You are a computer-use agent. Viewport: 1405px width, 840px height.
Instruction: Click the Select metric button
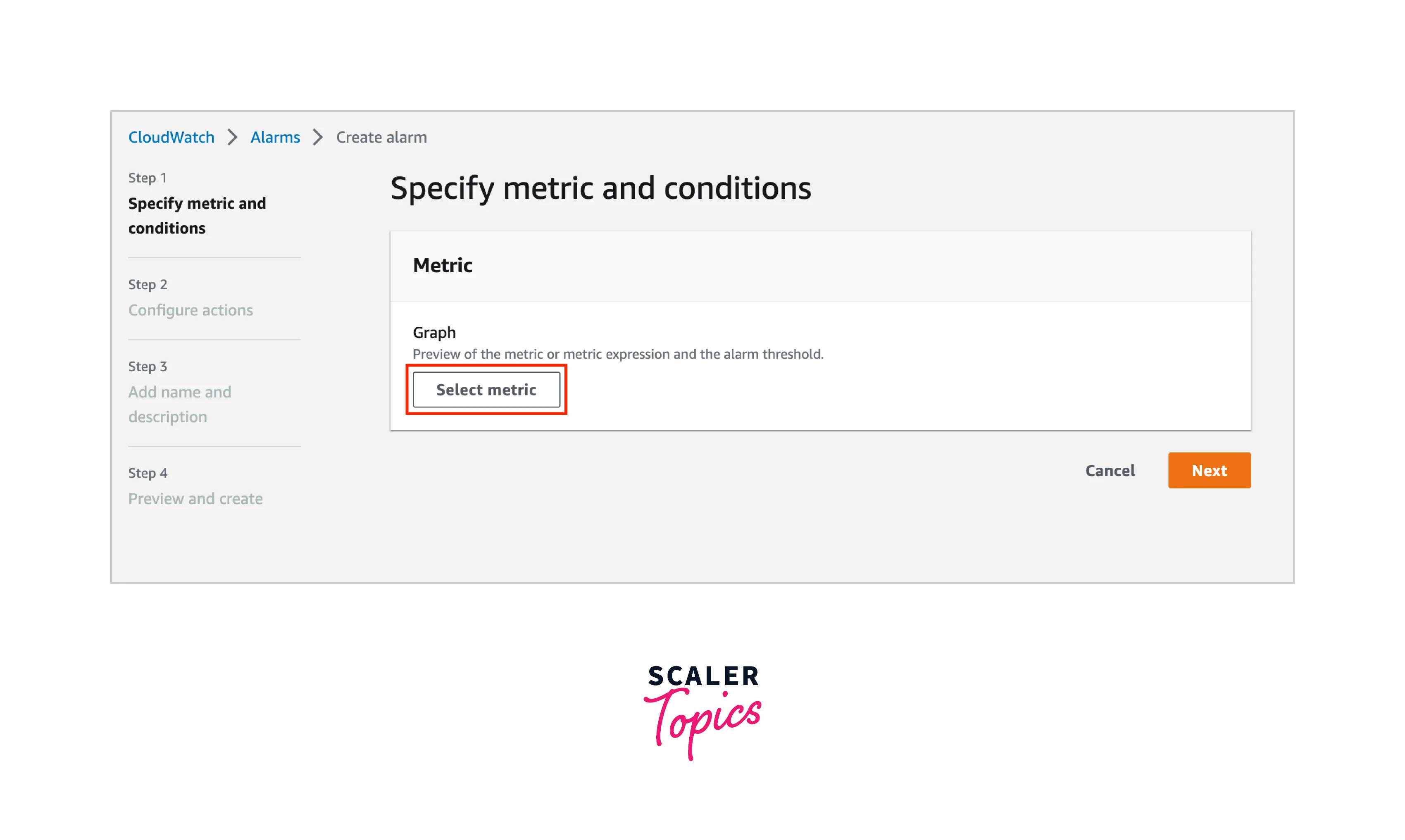[x=486, y=390]
